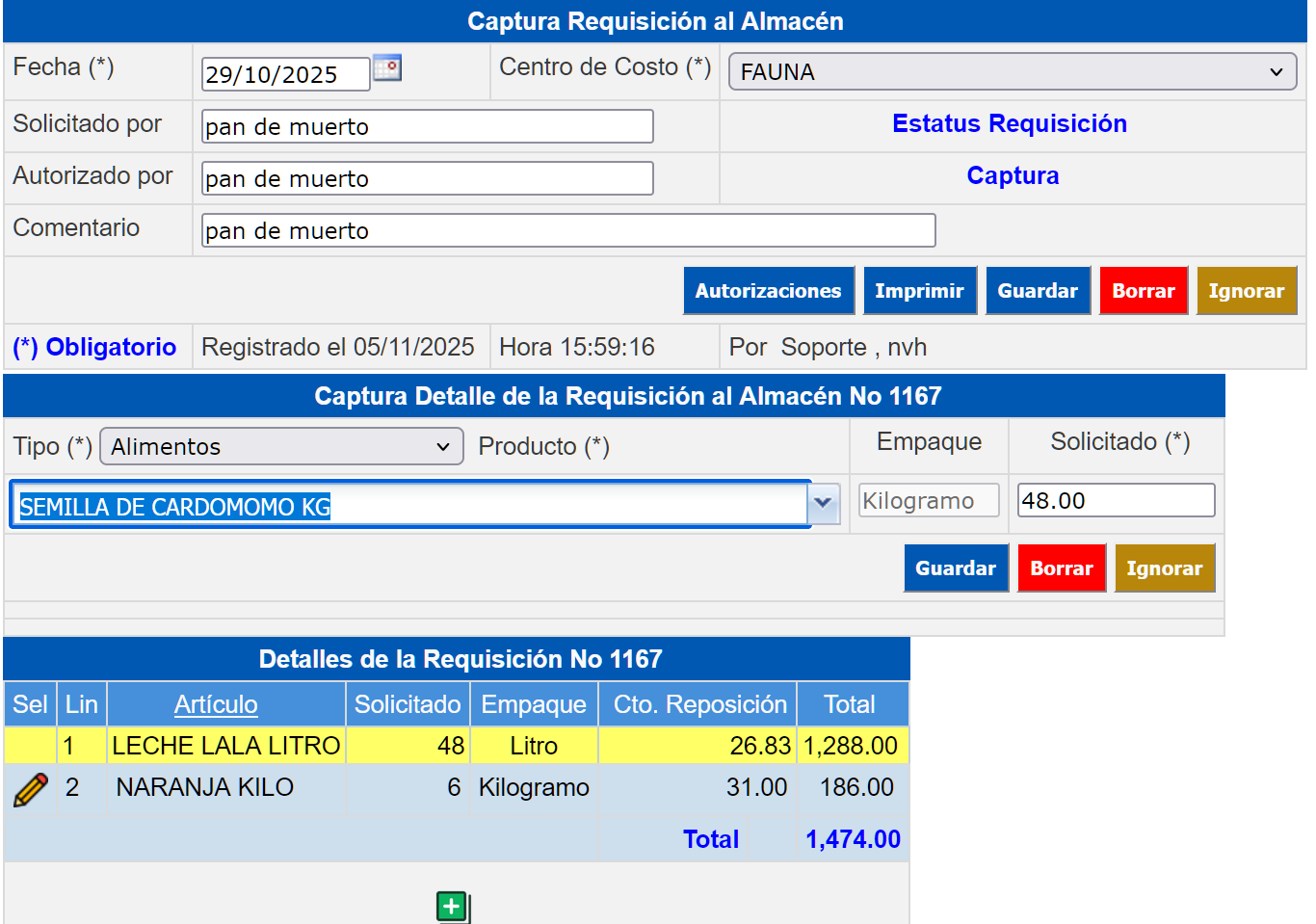Save the requisition header with Guardar
Image resolution: width=1316 pixels, height=924 pixels.
tap(1038, 291)
